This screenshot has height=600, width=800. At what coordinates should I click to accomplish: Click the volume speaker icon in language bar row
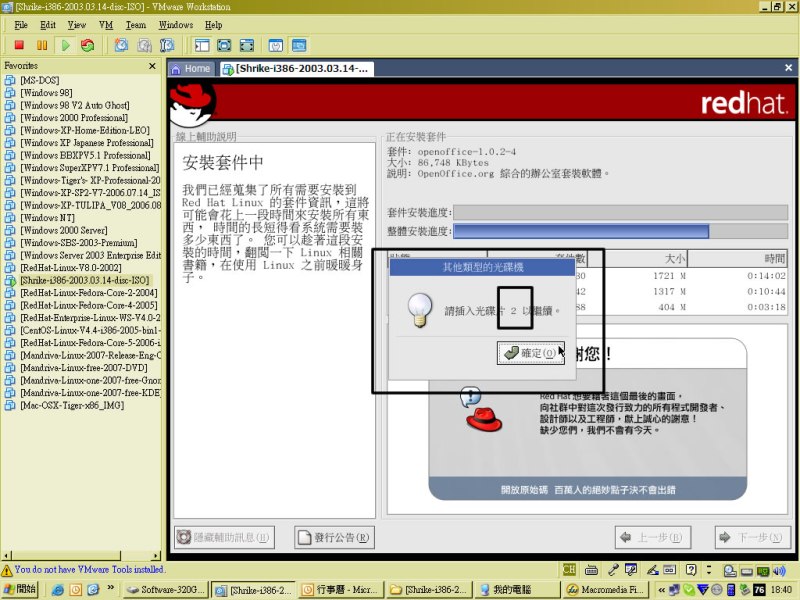[x=779, y=570]
